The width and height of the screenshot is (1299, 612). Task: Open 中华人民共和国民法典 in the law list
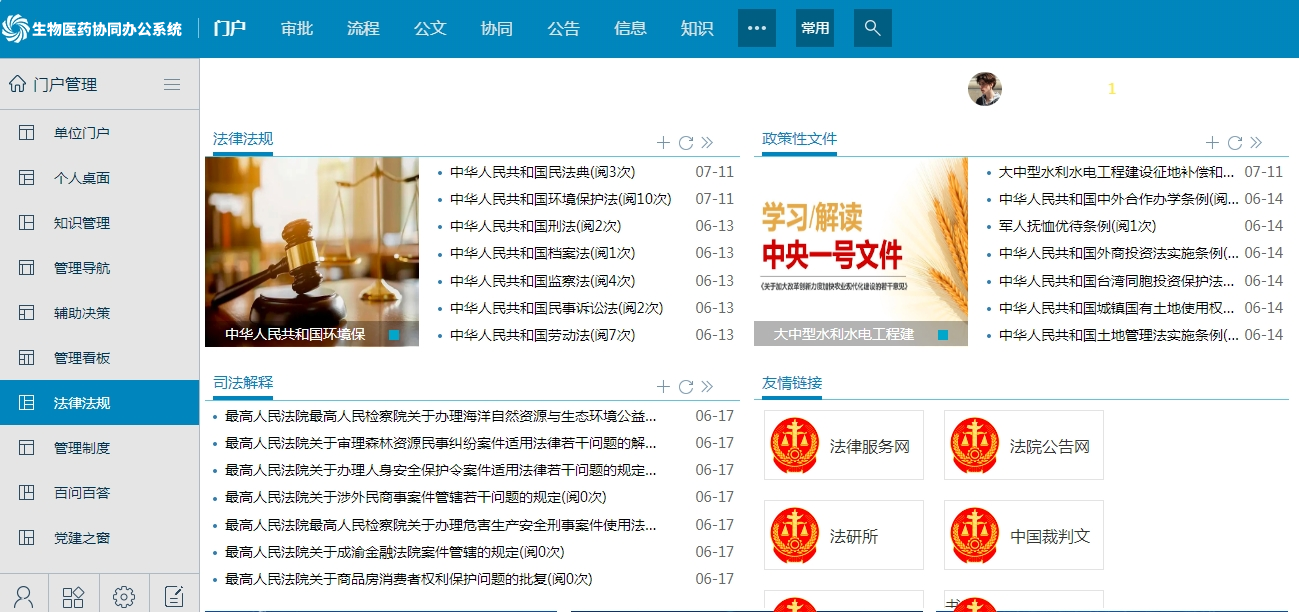coord(542,172)
